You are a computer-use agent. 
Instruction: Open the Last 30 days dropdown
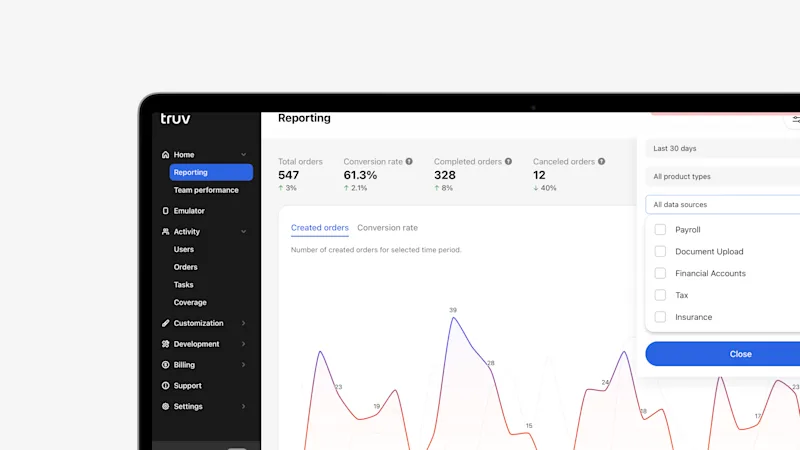point(722,148)
